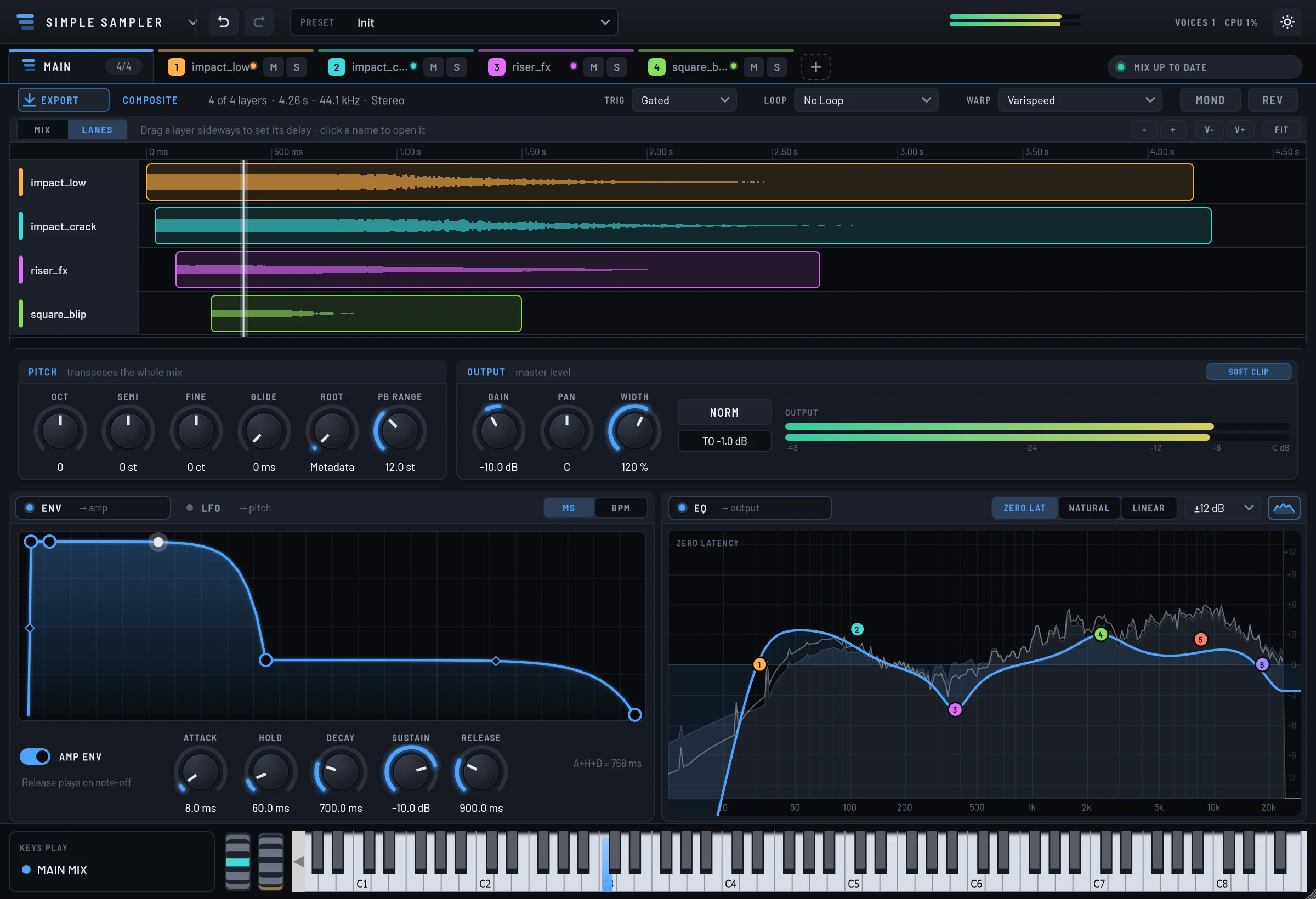
Task: Add a new layer with plus tab
Action: point(815,67)
